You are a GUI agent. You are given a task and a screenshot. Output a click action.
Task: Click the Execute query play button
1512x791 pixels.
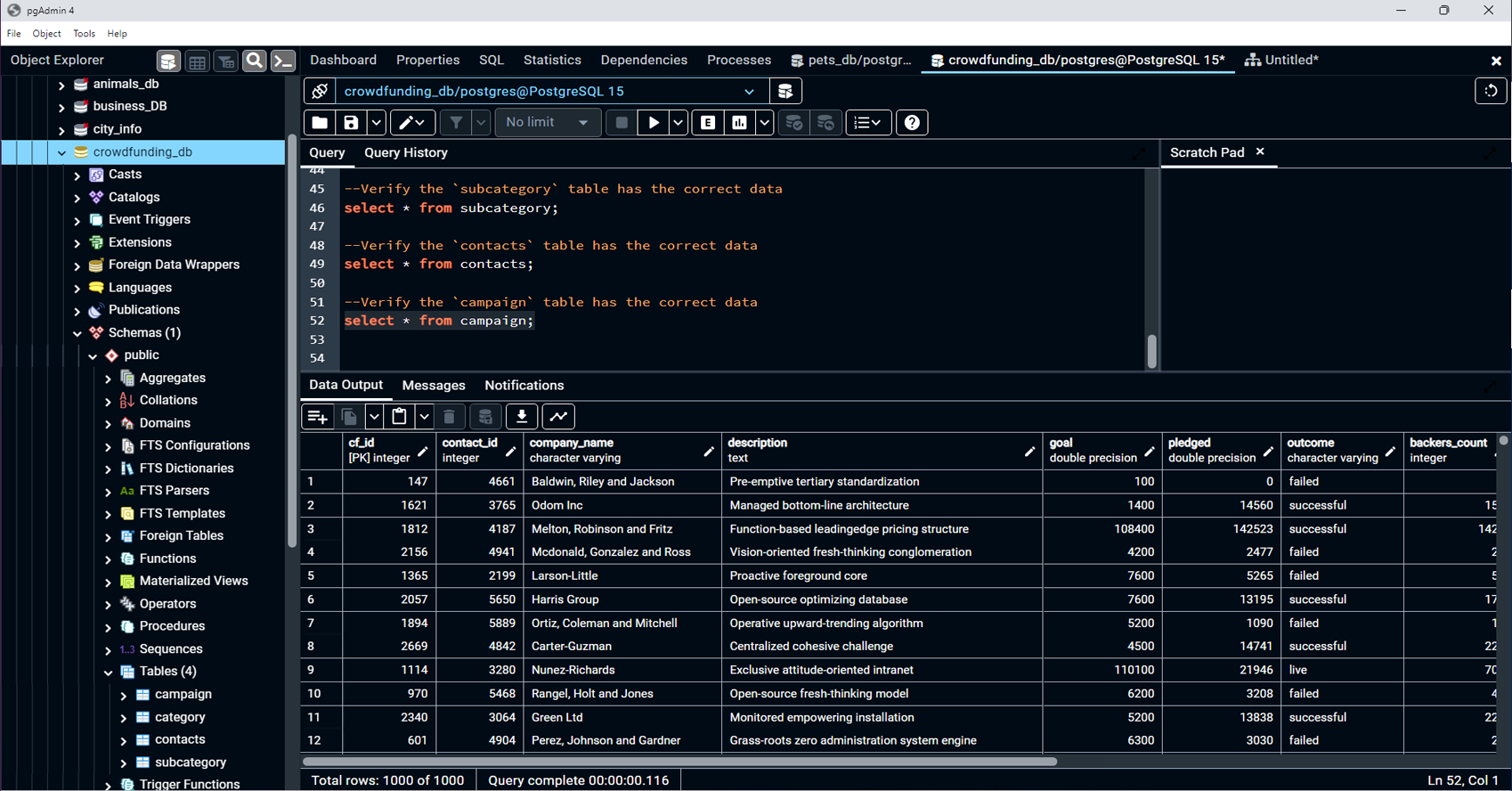pyautogui.click(x=654, y=123)
